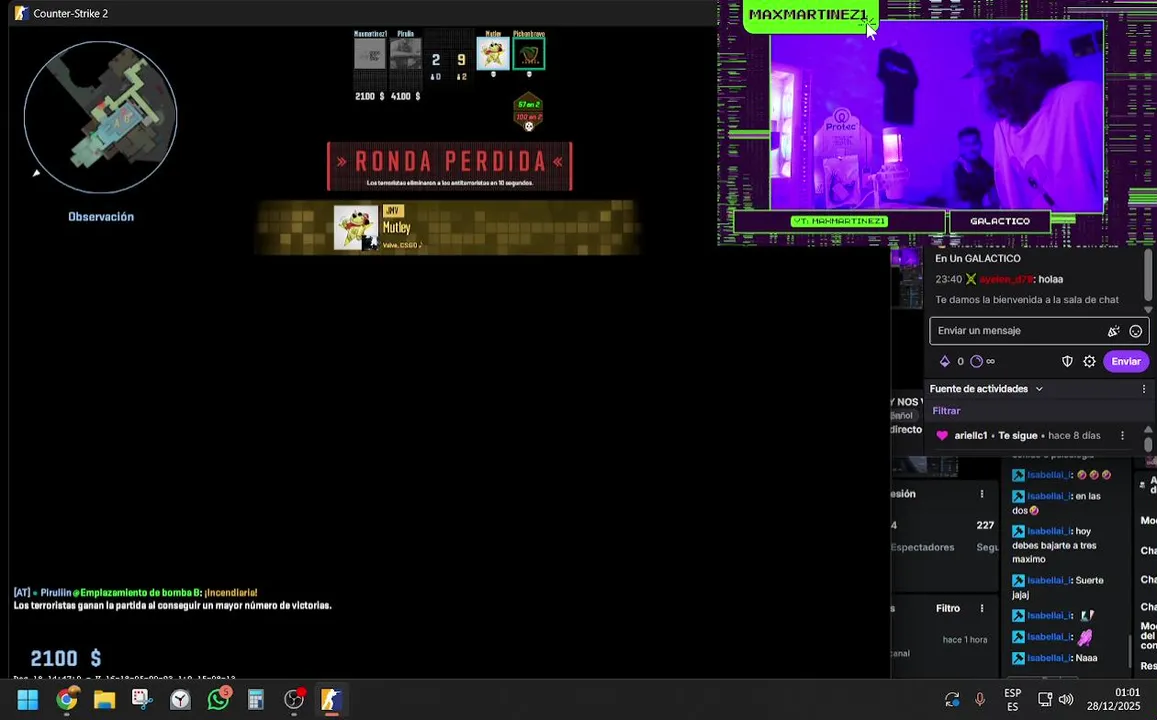This screenshot has height=720, width=1157.
Task: Launch File Explorer from the taskbar
Action: click(x=105, y=699)
